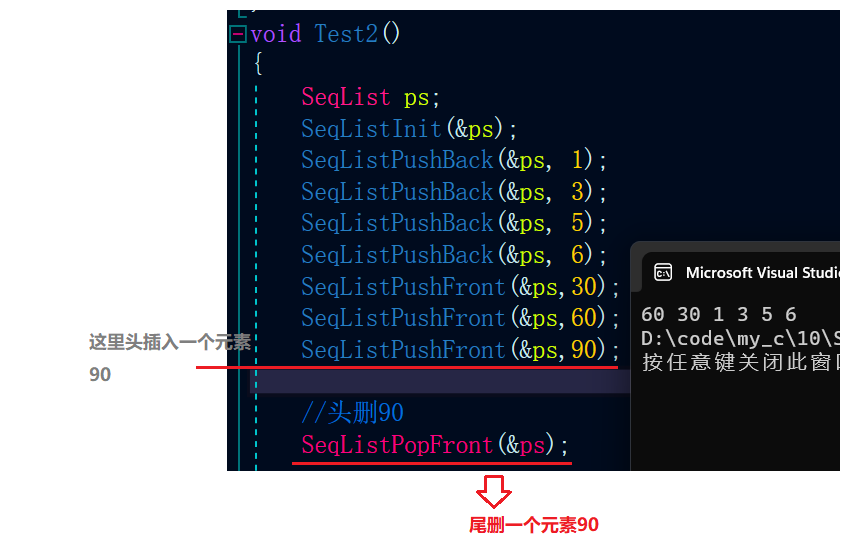Click the red down arrow annotation

[x=494, y=491]
